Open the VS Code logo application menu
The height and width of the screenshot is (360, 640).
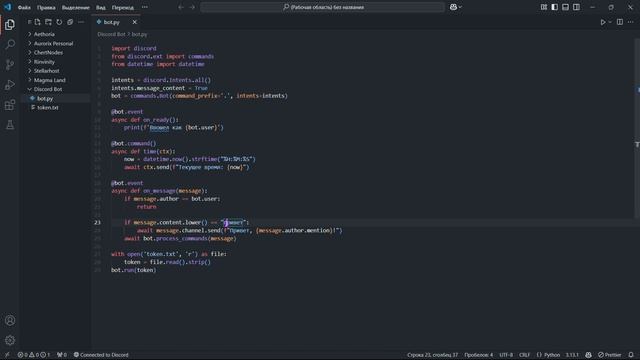pyautogui.click(x=8, y=7)
